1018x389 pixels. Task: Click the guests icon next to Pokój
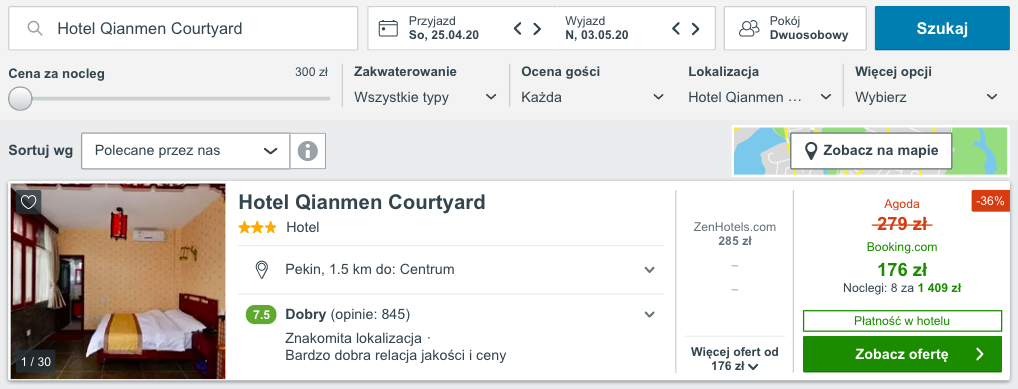[749, 29]
